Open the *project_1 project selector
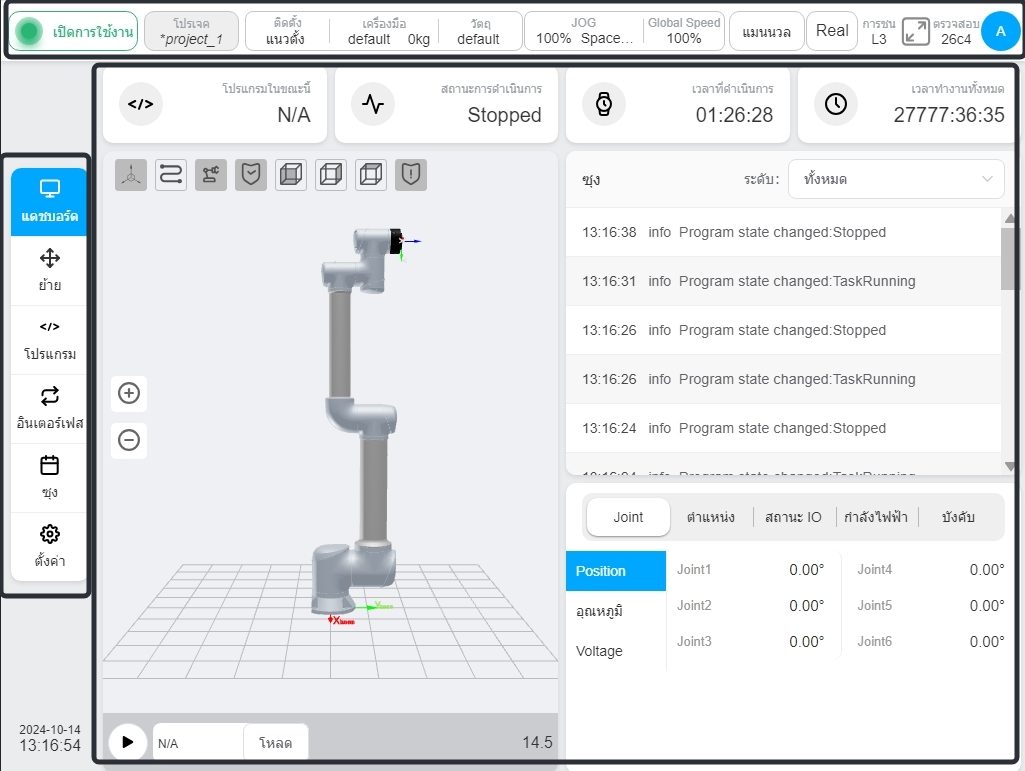1025x771 pixels. pos(192,31)
